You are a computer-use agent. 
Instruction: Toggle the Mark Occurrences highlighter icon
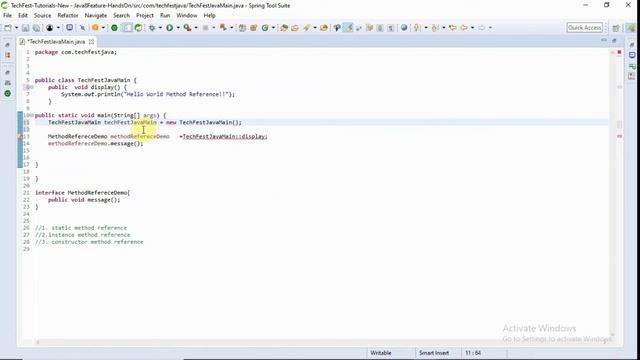click(x=348, y=28)
